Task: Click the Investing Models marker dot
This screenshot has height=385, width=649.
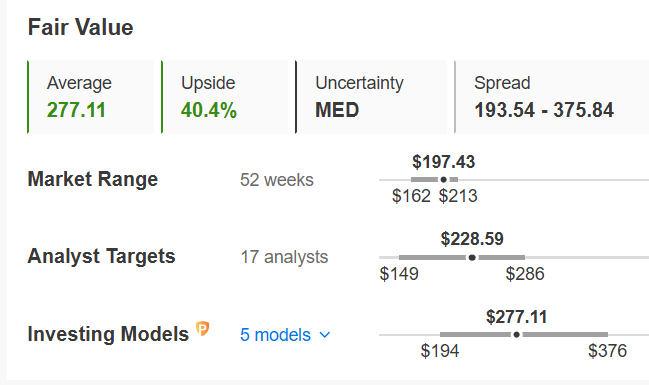Action: click(x=517, y=334)
